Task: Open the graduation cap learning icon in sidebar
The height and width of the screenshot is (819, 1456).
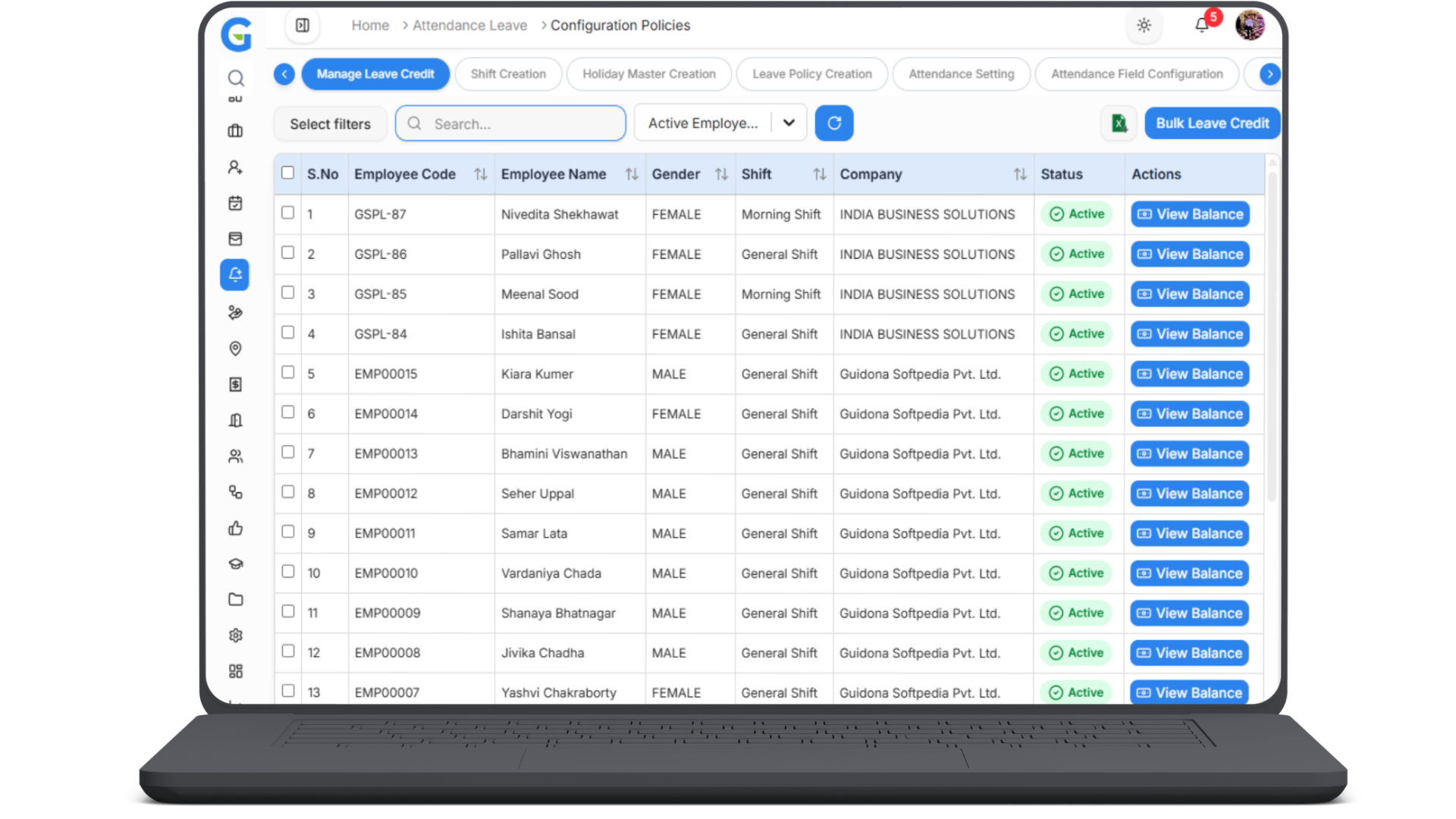Action: 235,563
